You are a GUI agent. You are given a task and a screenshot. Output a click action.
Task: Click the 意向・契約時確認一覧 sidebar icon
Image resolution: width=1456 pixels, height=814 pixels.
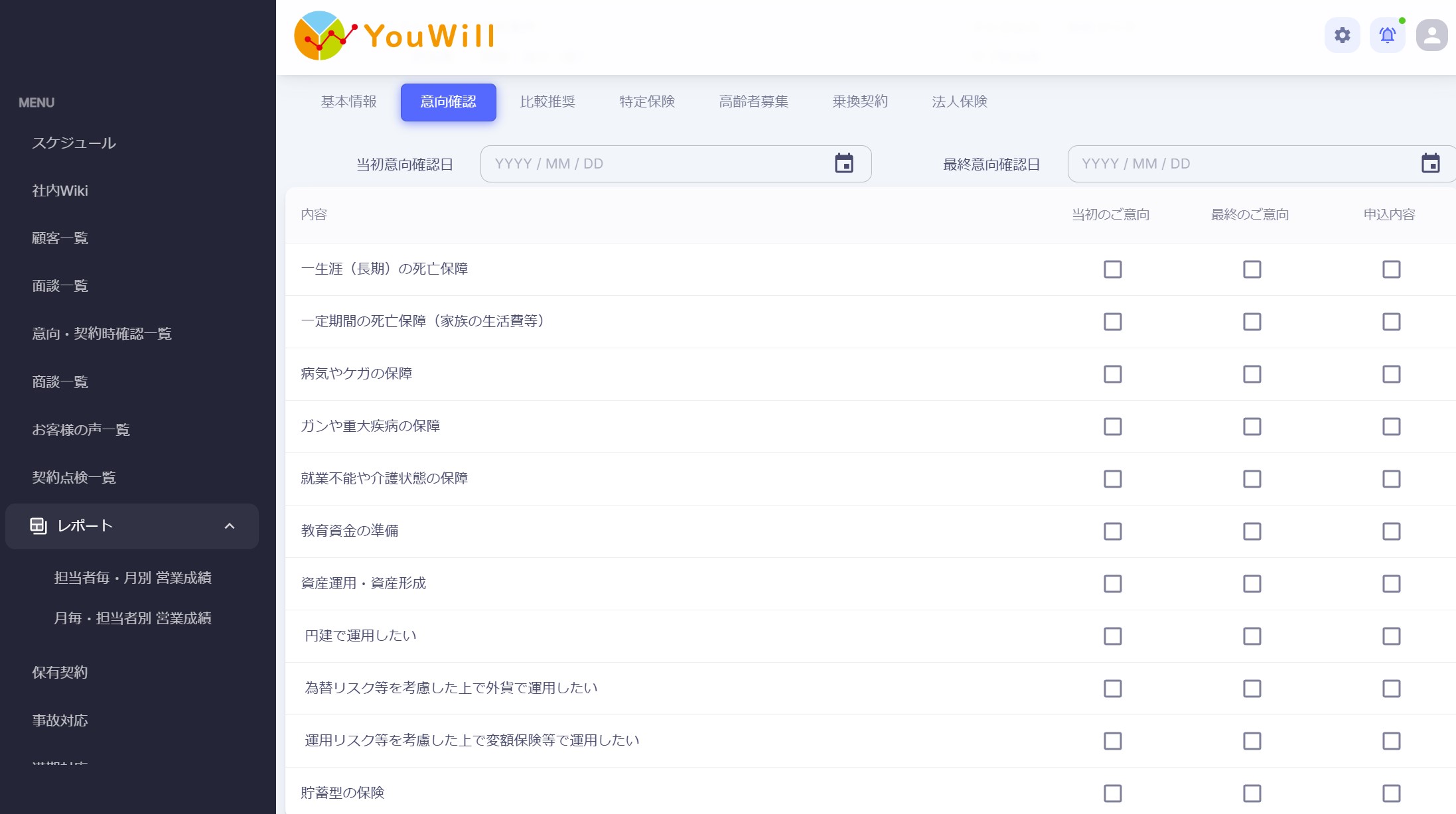(x=102, y=334)
